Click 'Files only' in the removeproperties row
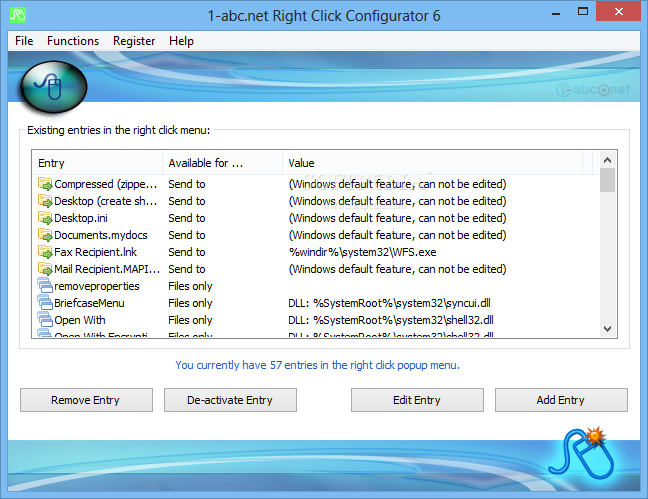 click(190, 286)
